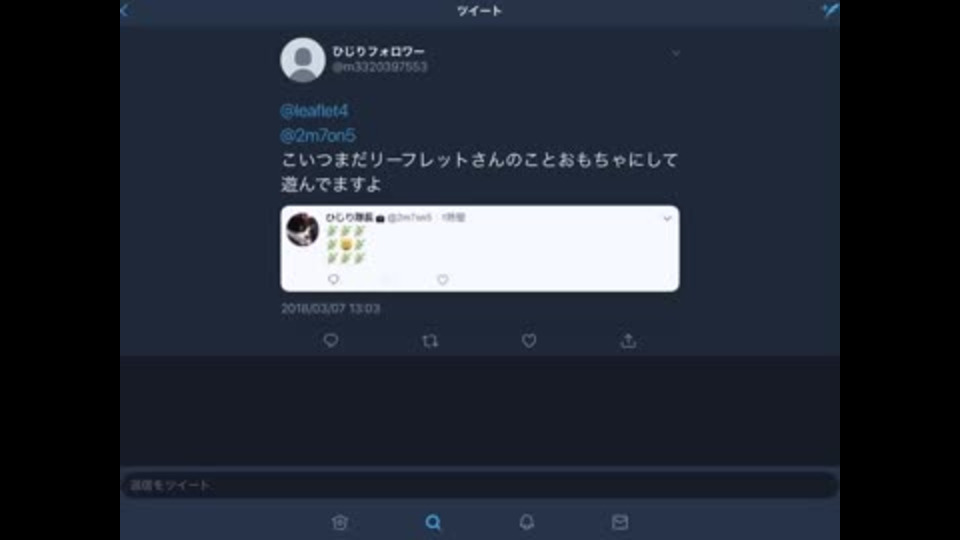Open the Notifications bell tab
Viewport: 960px width, 540px height.
point(527,522)
